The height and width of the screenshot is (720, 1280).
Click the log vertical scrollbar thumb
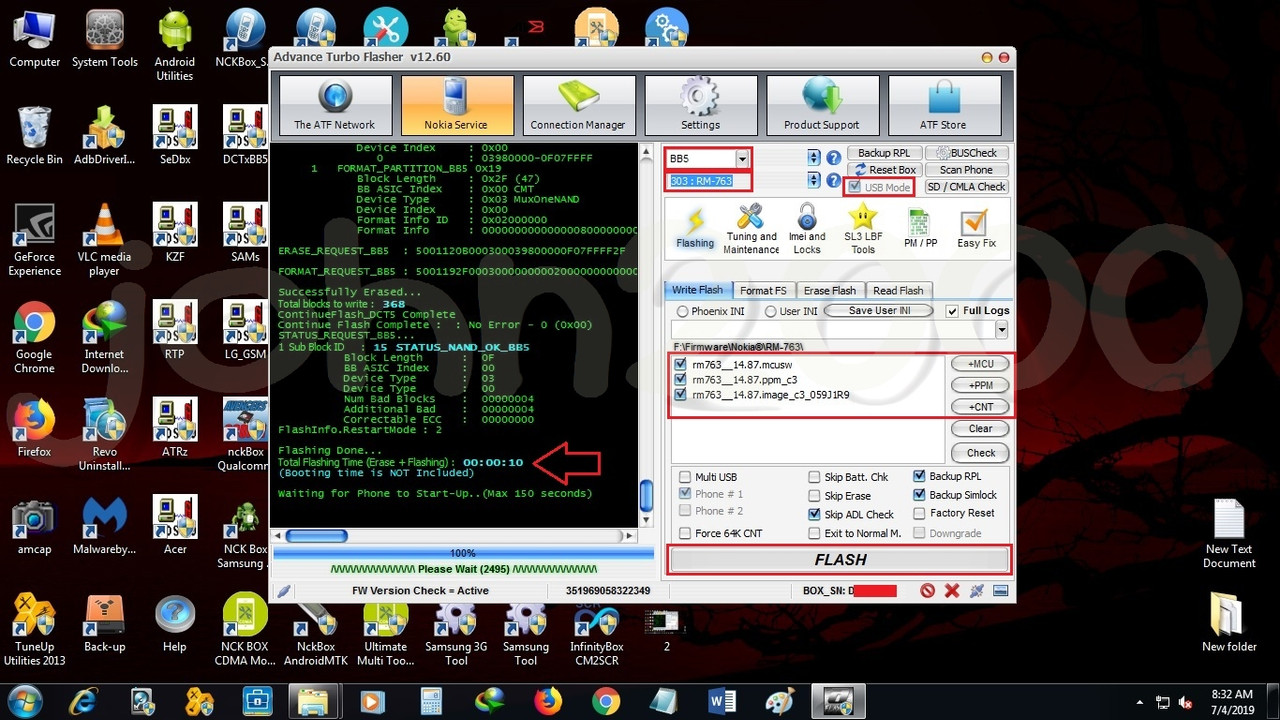(x=647, y=495)
